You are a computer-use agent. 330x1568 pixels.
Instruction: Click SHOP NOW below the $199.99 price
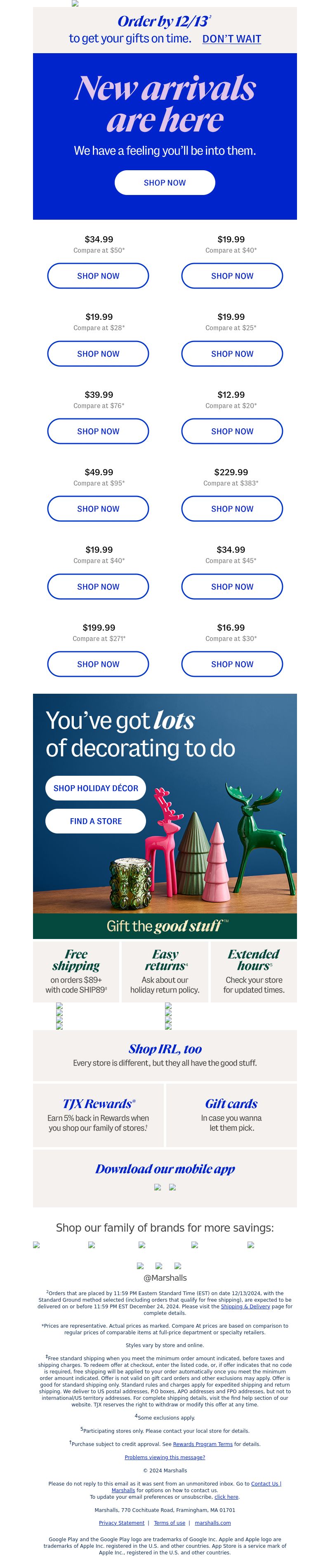point(98,664)
